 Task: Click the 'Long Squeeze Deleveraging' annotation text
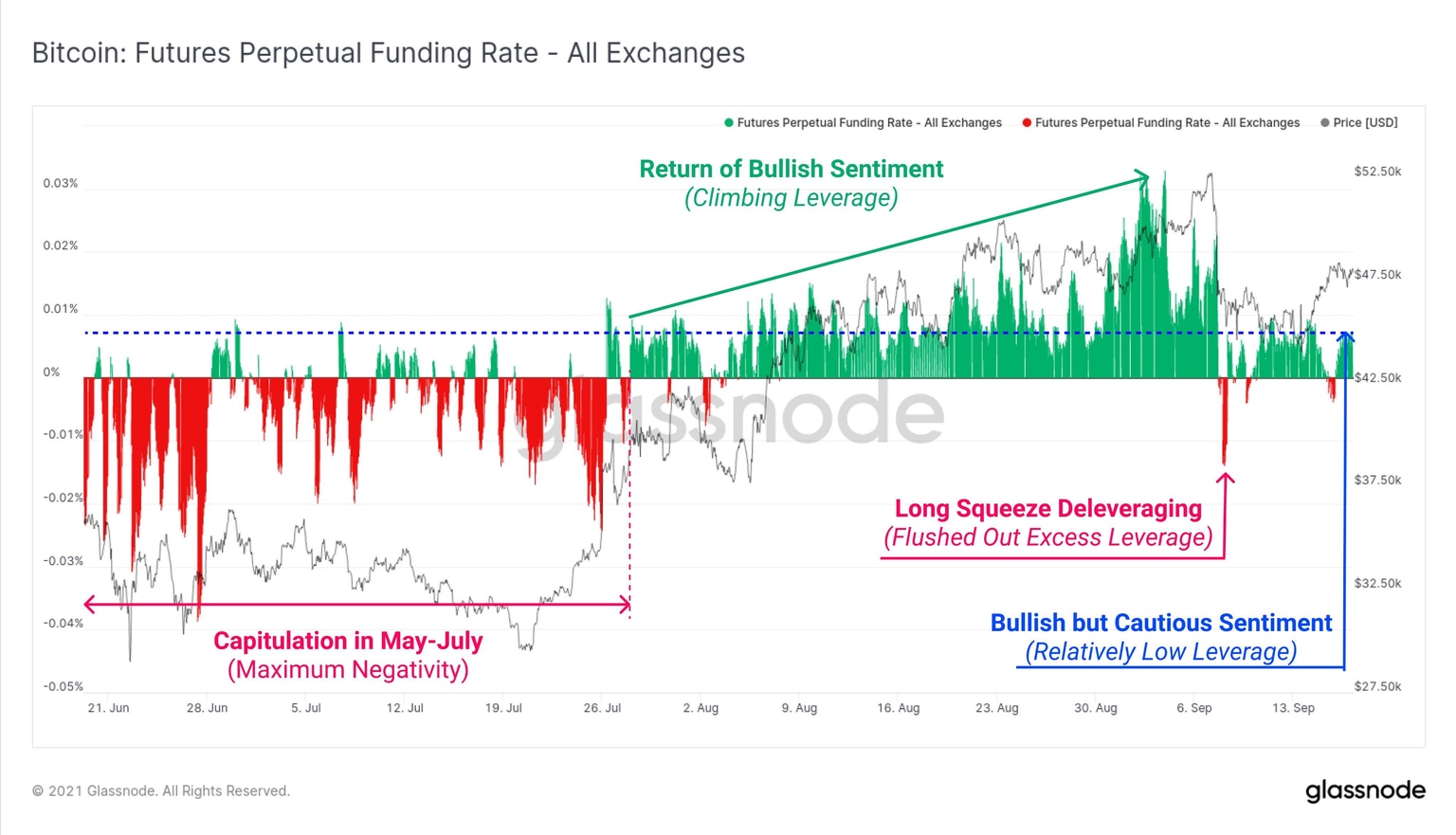click(1048, 509)
